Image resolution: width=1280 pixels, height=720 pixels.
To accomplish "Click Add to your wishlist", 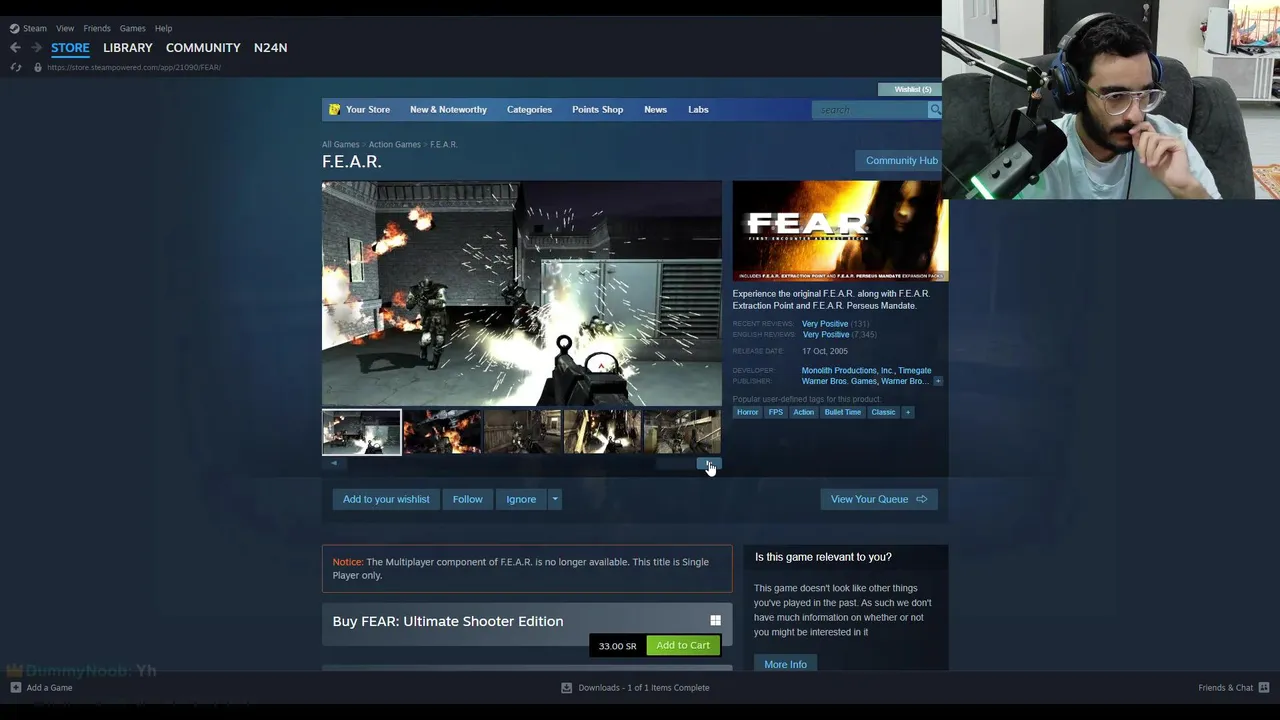I will [x=386, y=499].
